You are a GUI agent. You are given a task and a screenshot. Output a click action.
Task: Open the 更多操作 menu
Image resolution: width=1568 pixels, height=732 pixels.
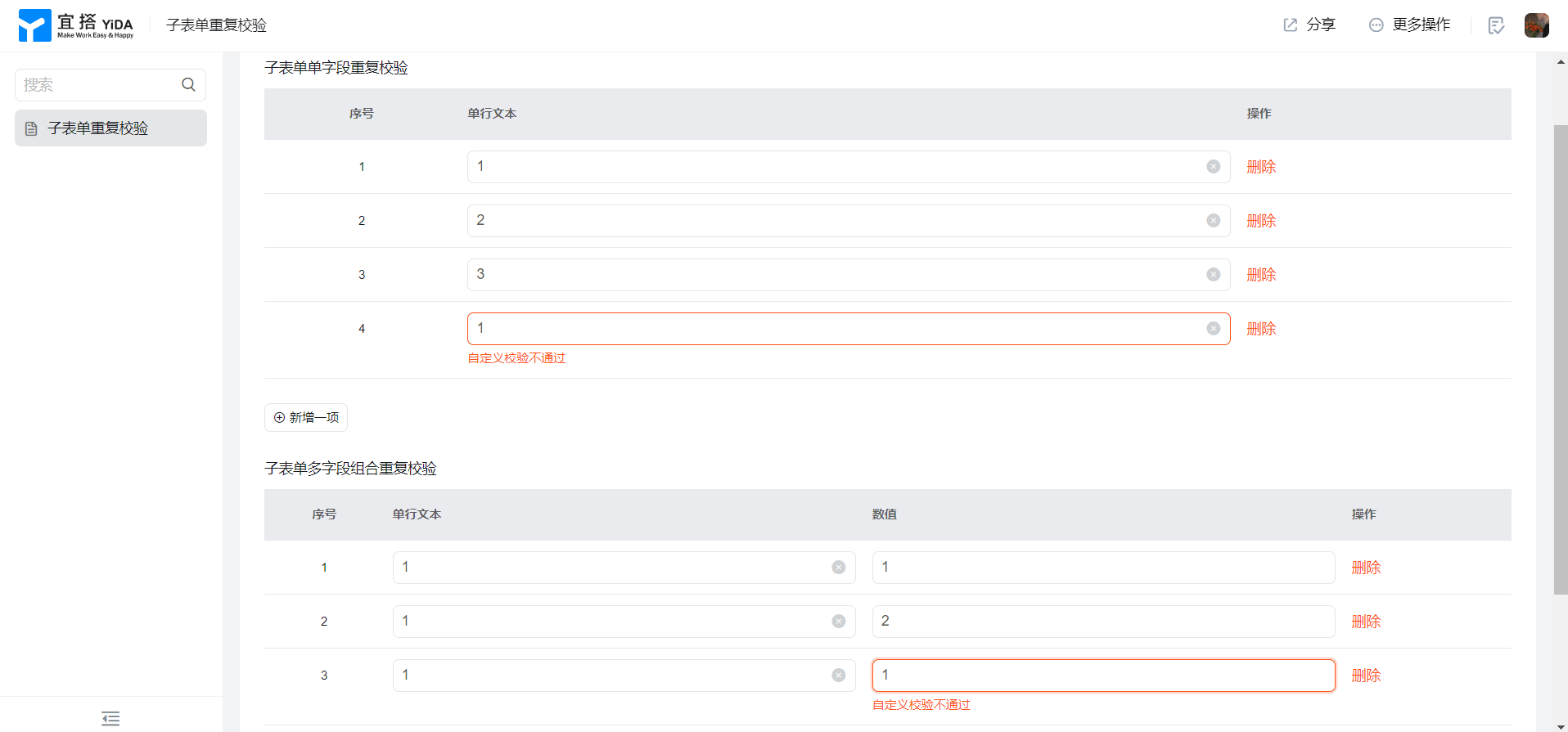pos(1409,25)
